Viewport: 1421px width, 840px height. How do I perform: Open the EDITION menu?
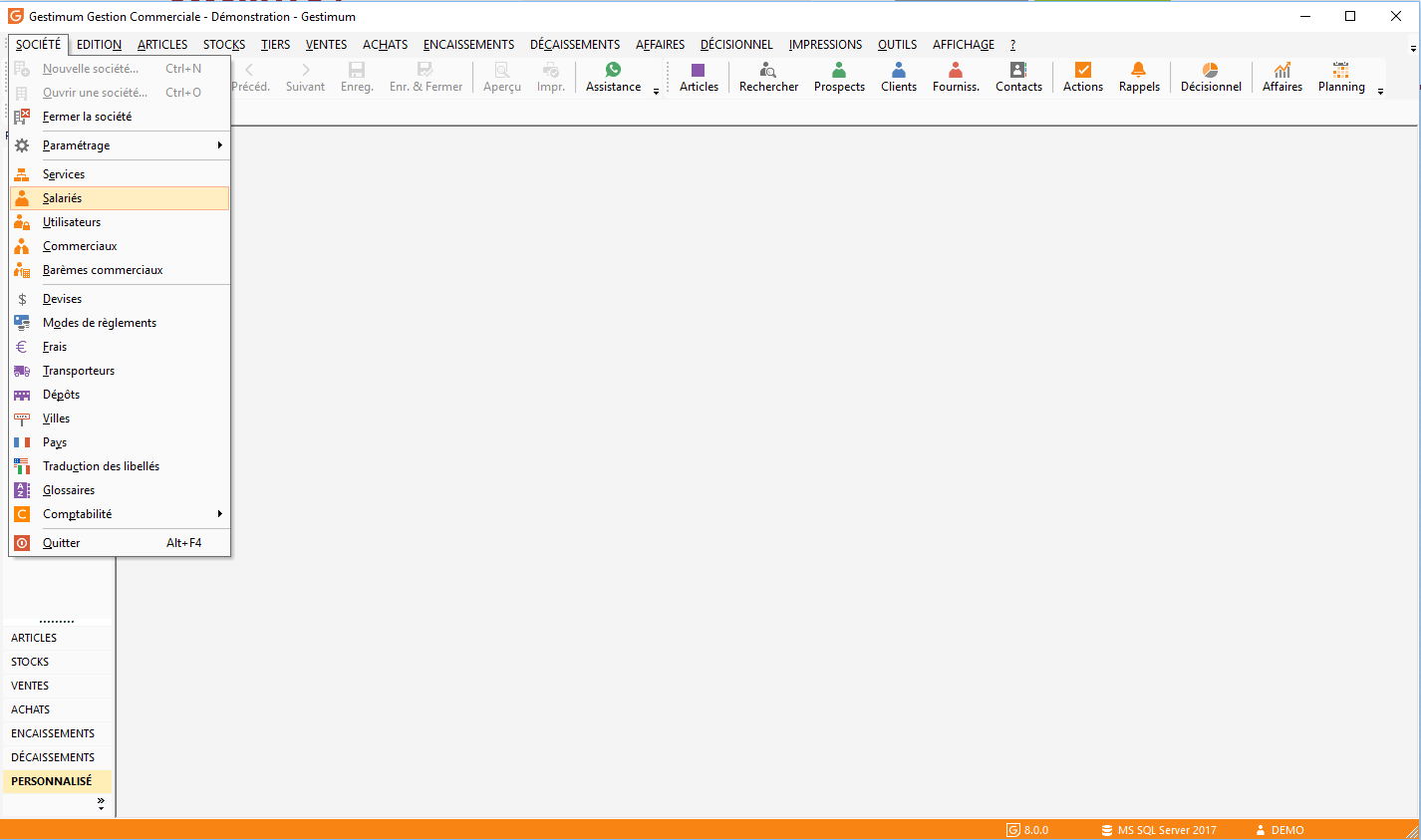99,45
